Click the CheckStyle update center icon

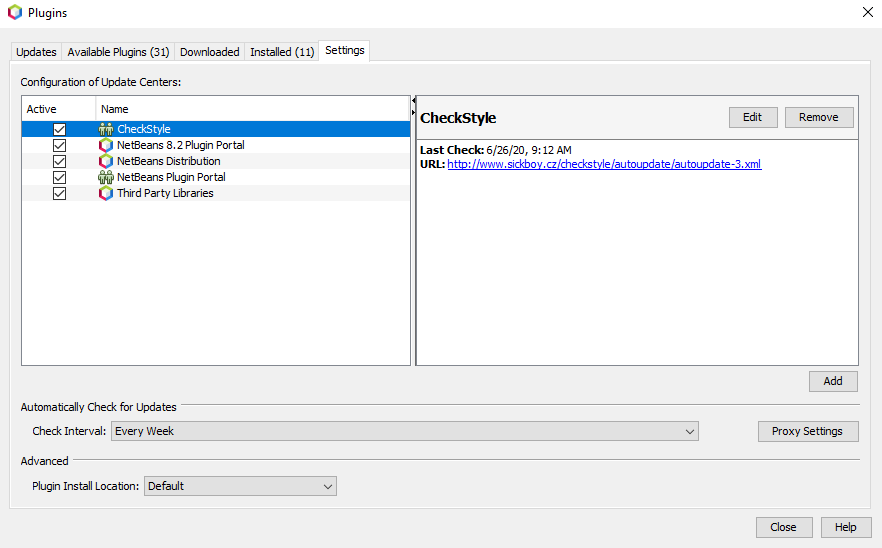tap(106, 129)
